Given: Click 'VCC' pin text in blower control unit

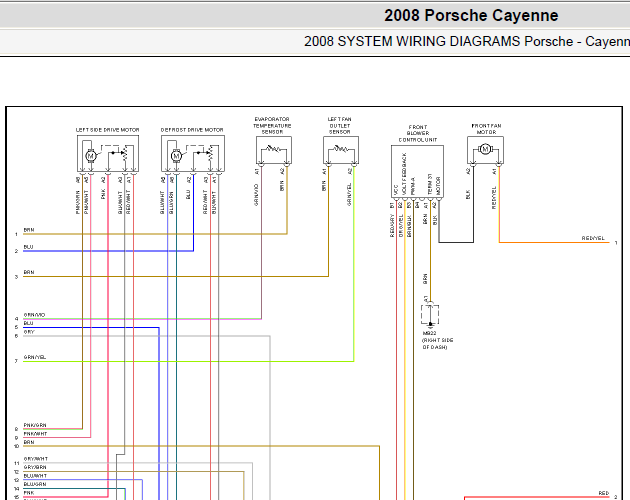Looking at the screenshot, I should tap(396, 190).
